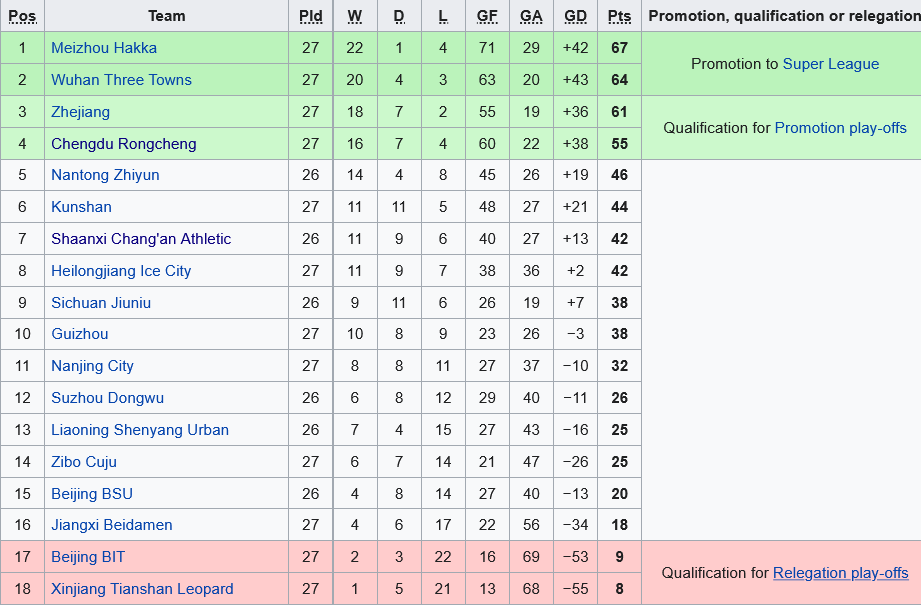Viewport: 921px width, 605px height.
Task: Open the Promotion play-offs link
Action: [x=840, y=128]
